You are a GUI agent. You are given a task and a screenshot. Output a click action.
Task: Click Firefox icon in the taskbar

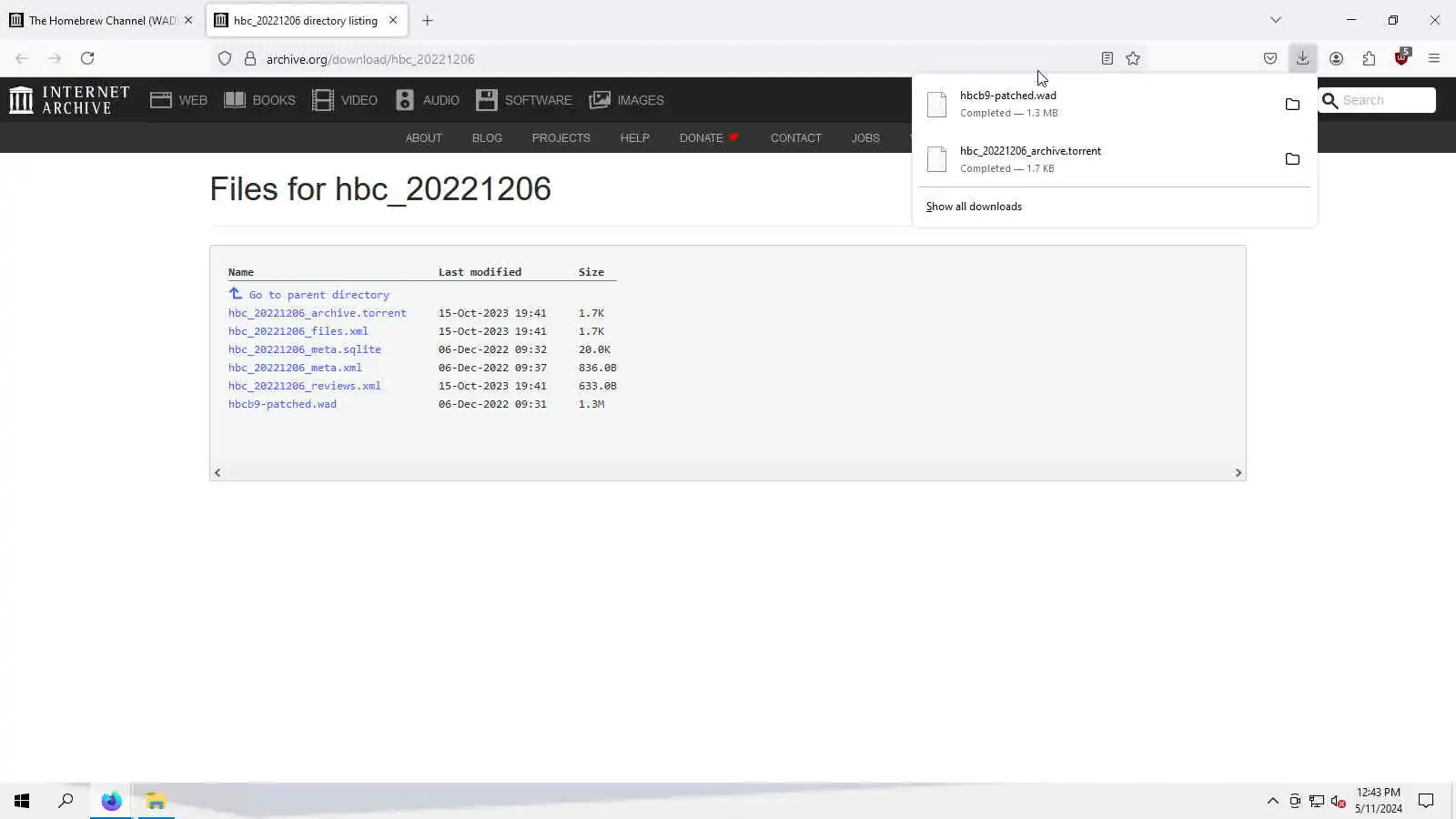pos(111,801)
